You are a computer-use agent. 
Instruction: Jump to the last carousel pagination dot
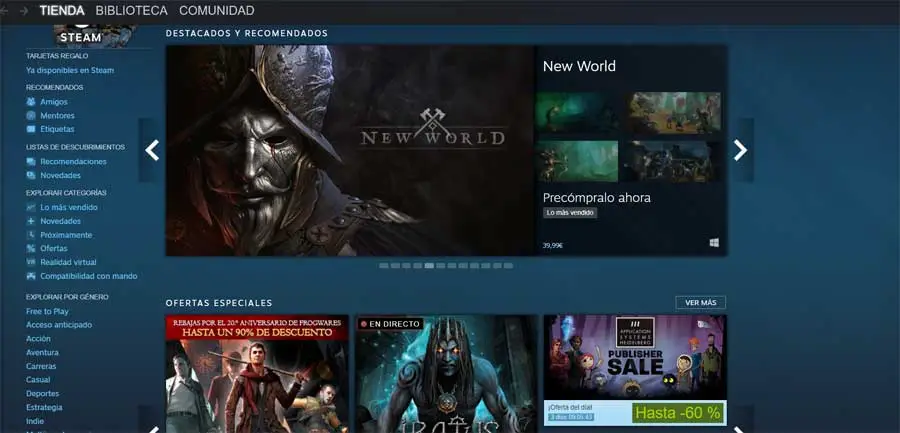pyautogui.click(x=508, y=265)
